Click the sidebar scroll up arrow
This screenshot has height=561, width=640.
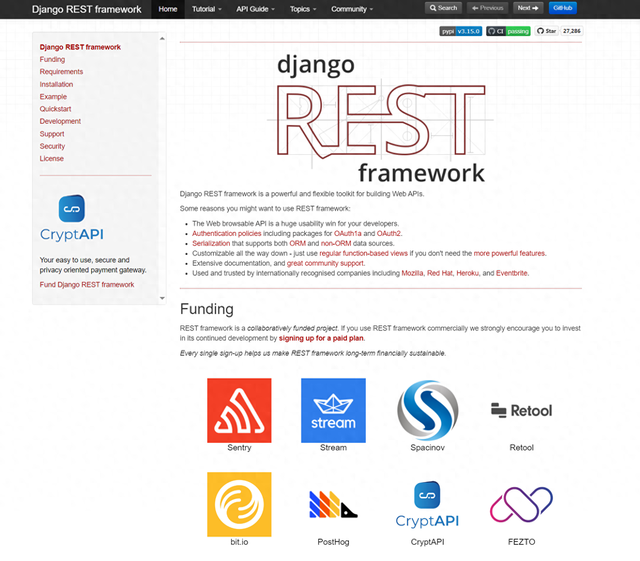[162, 38]
